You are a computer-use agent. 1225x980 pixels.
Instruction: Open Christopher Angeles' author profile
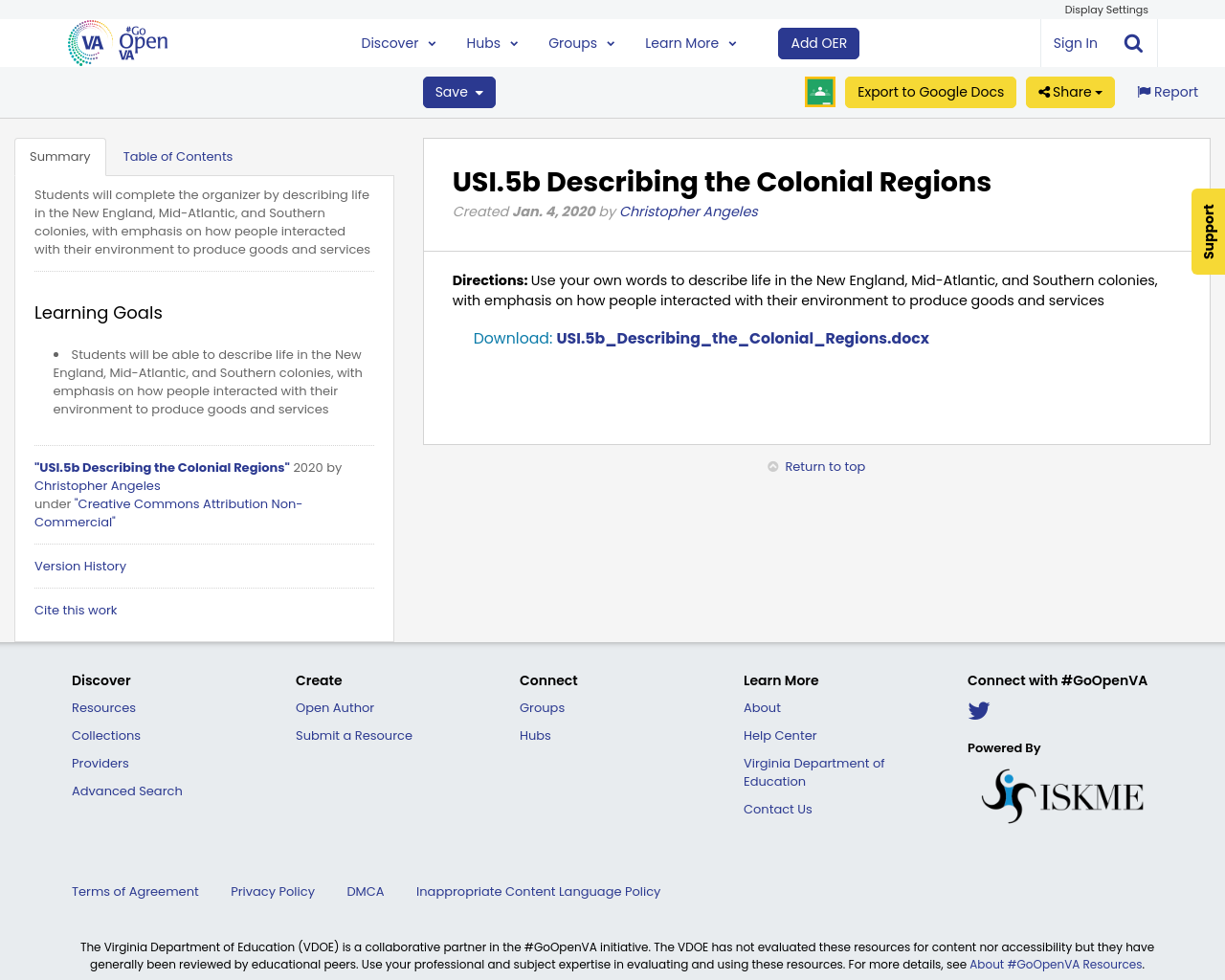click(688, 210)
